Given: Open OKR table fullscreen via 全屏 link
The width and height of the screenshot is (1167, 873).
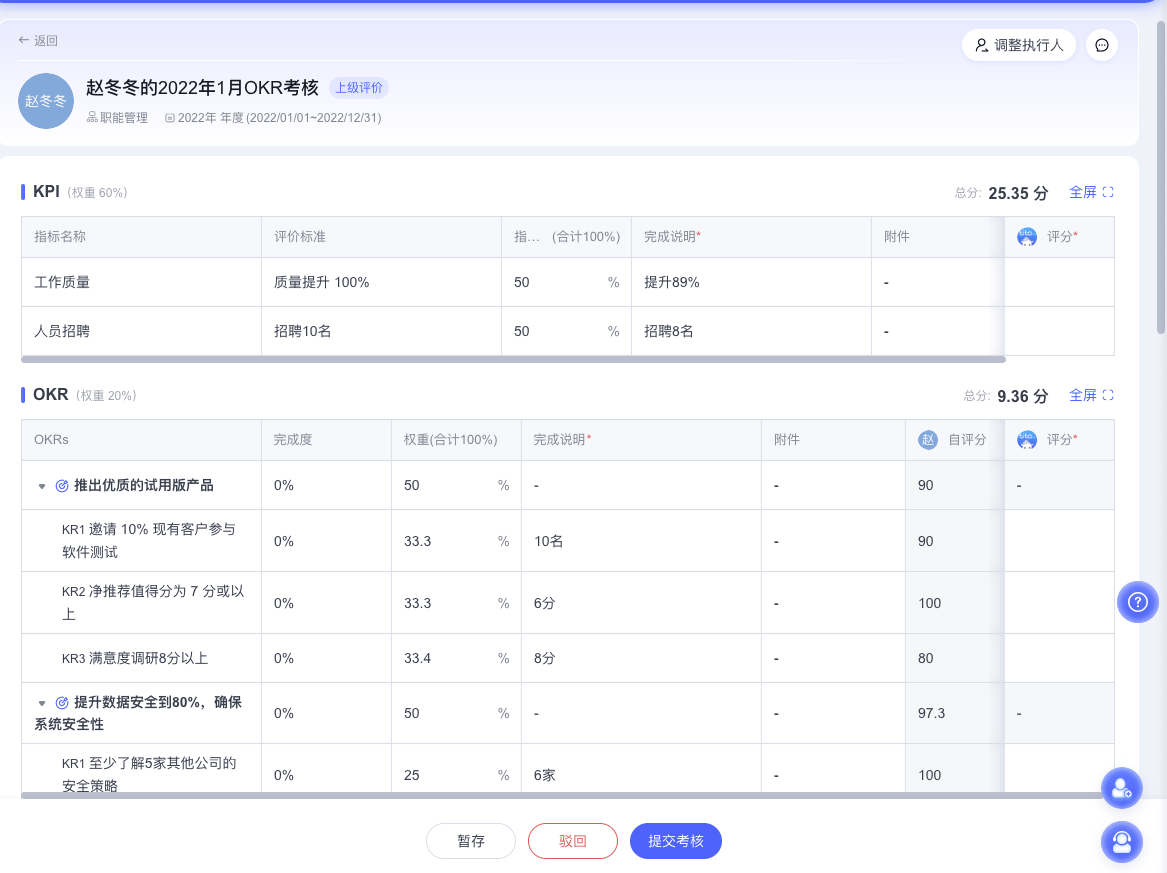Looking at the screenshot, I should click(x=1085, y=395).
